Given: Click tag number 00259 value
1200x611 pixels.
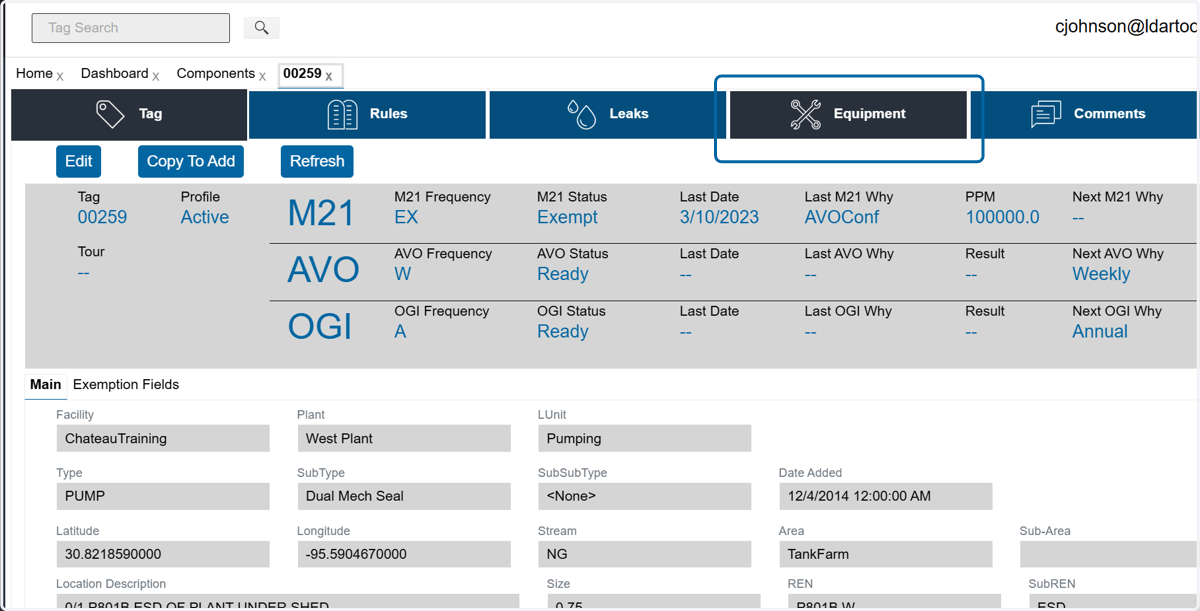Looking at the screenshot, I should tap(102, 217).
